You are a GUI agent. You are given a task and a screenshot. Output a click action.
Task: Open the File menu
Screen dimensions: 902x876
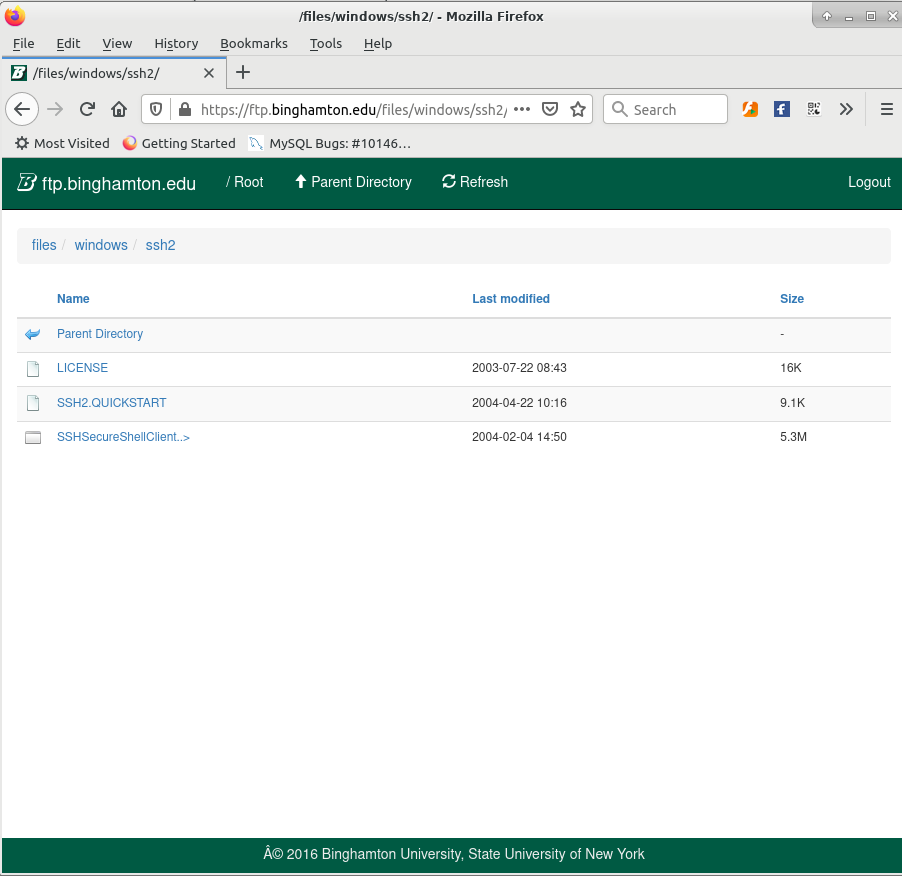point(24,44)
